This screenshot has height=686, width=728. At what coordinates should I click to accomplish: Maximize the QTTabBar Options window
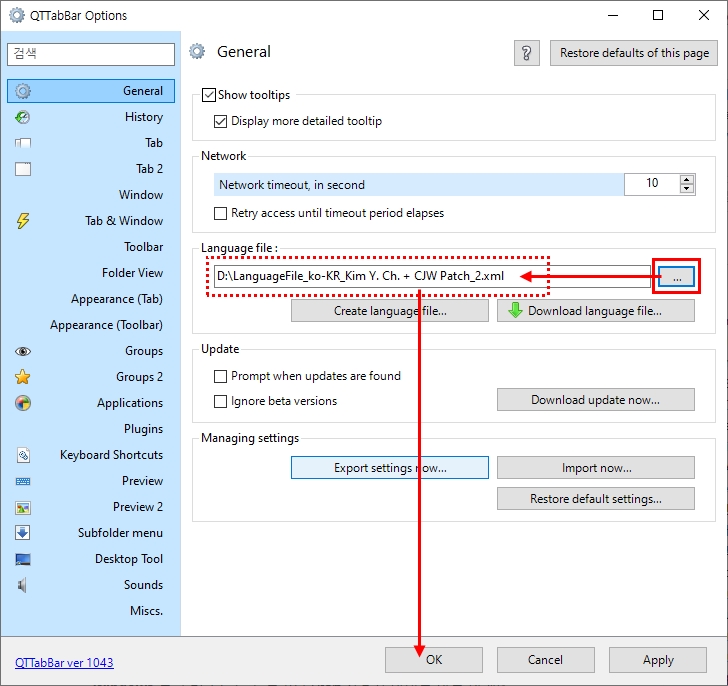pyautogui.click(x=657, y=15)
